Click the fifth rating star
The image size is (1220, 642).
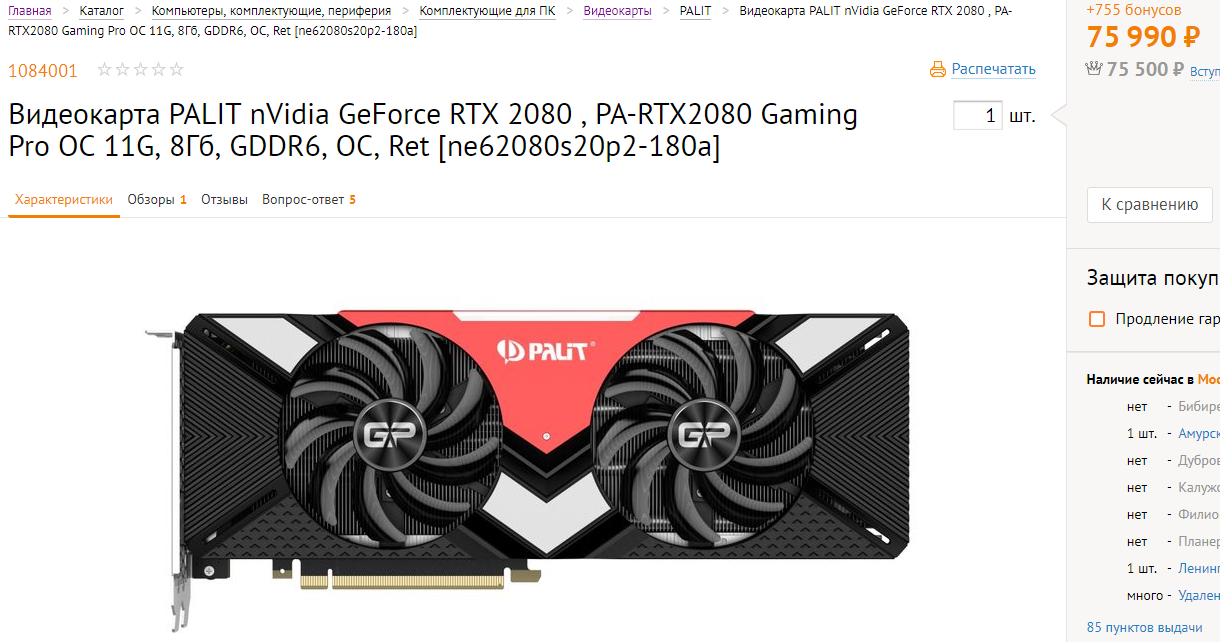pyautogui.click(x=177, y=70)
